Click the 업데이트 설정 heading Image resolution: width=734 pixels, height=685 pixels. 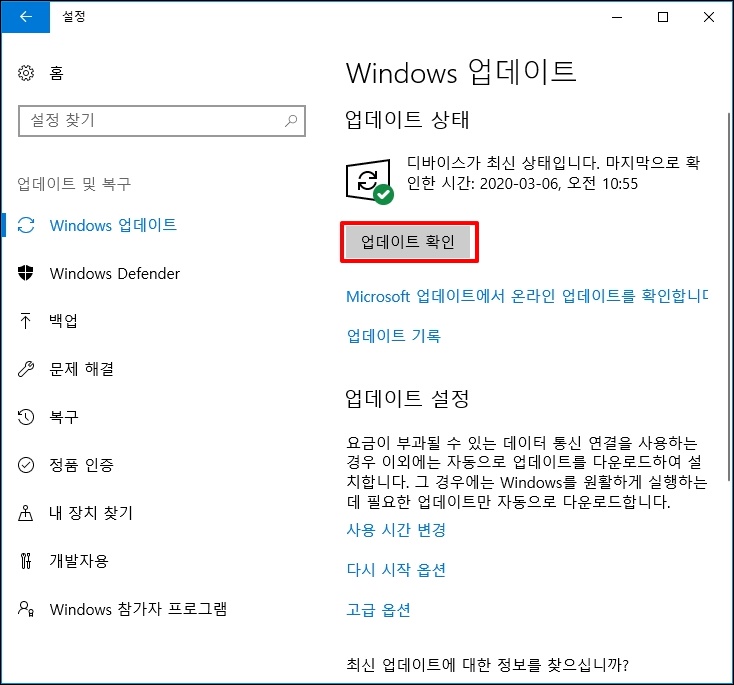click(407, 399)
